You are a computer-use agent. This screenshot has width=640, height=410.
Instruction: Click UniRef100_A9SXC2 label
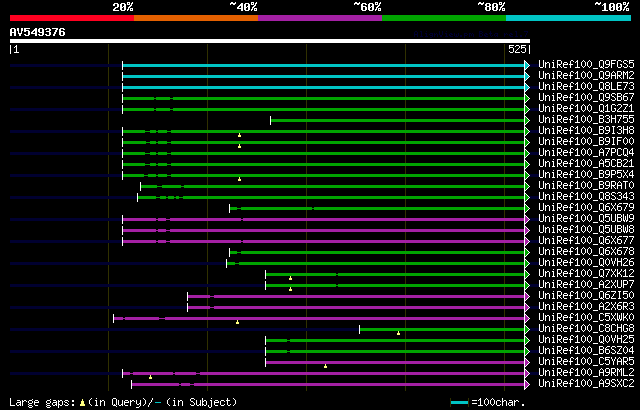[586, 384]
